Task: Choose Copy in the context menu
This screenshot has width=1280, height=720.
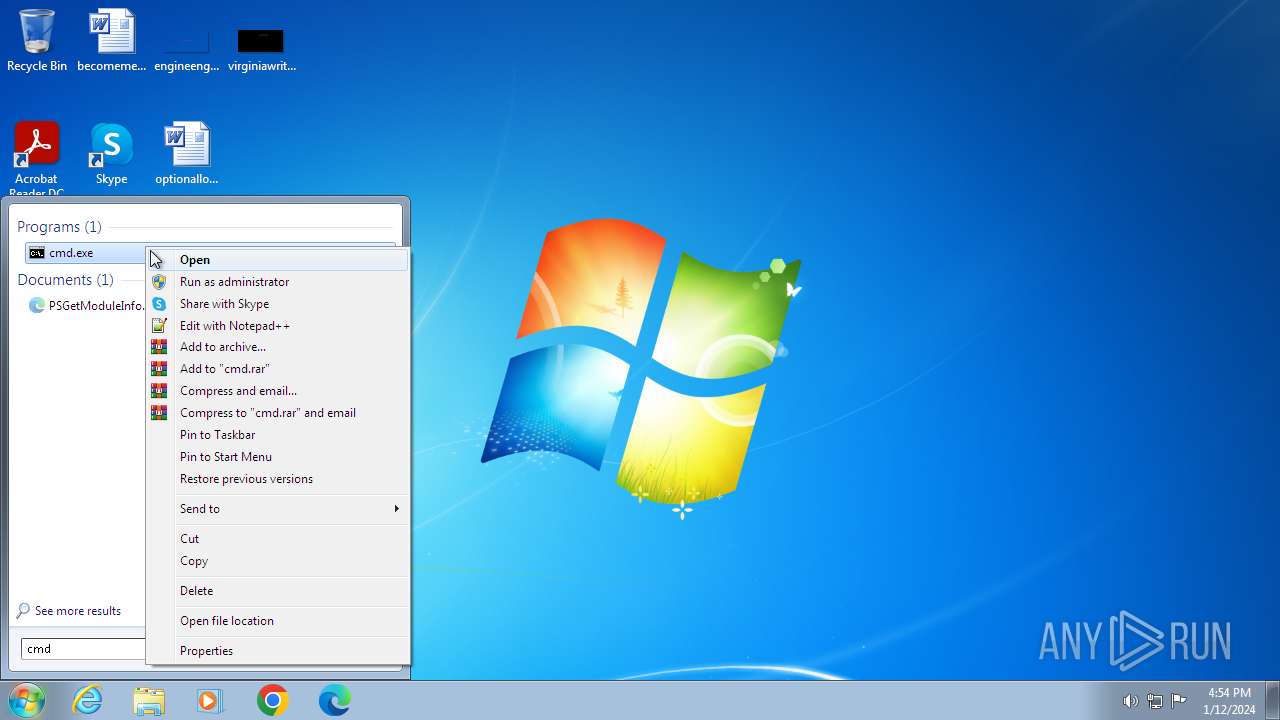Action: pos(278,561)
